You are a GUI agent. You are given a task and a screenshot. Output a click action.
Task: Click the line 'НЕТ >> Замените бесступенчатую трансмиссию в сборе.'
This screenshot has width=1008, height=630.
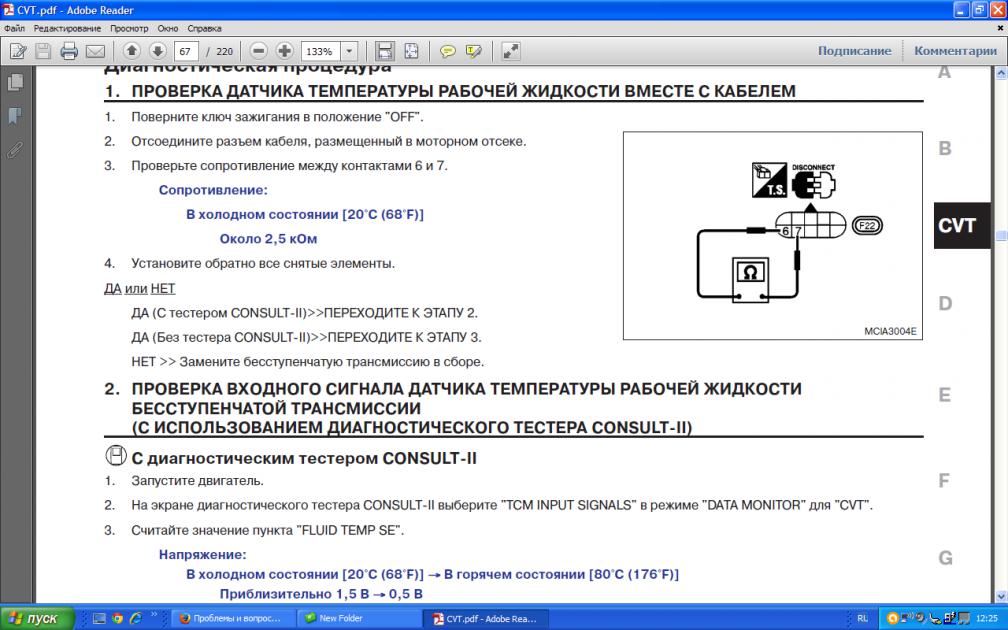point(307,362)
